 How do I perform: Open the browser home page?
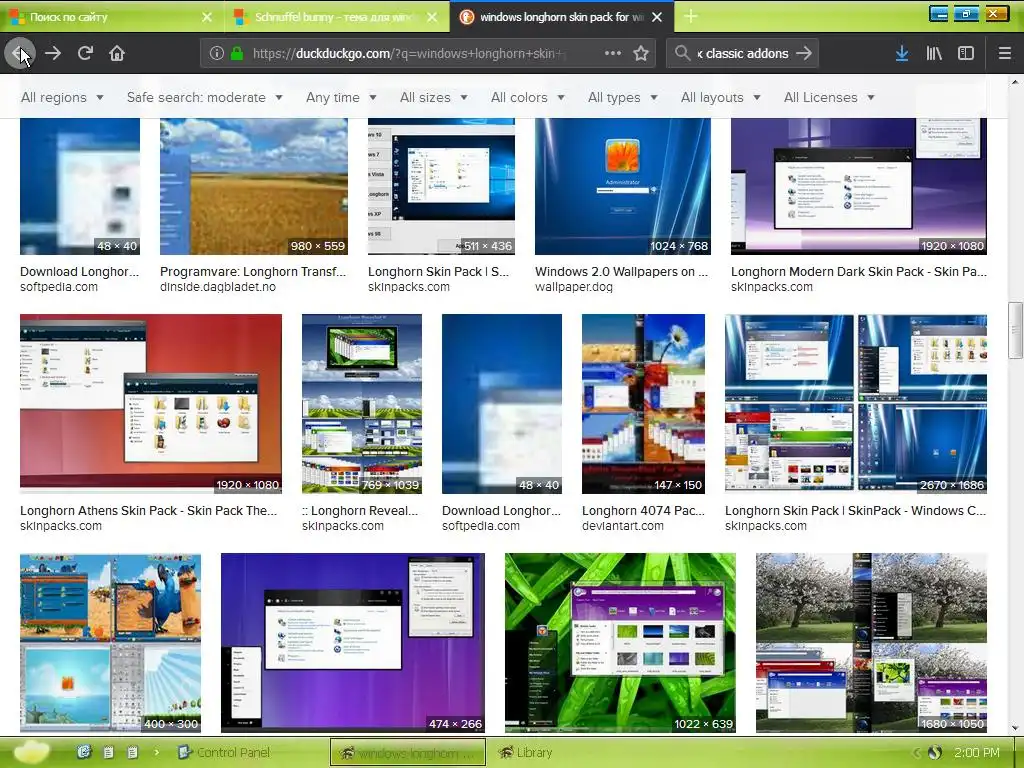117,53
